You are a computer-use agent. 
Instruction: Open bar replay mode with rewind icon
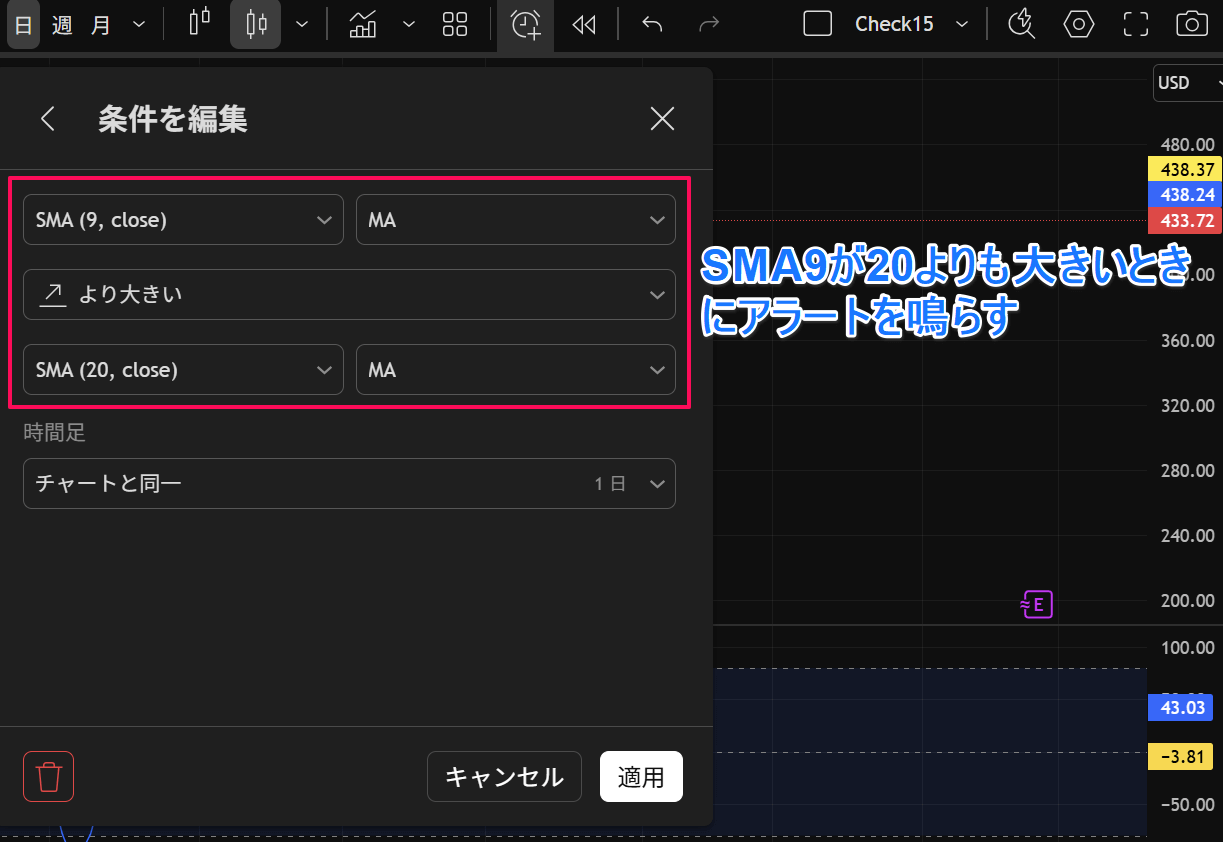point(584,24)
